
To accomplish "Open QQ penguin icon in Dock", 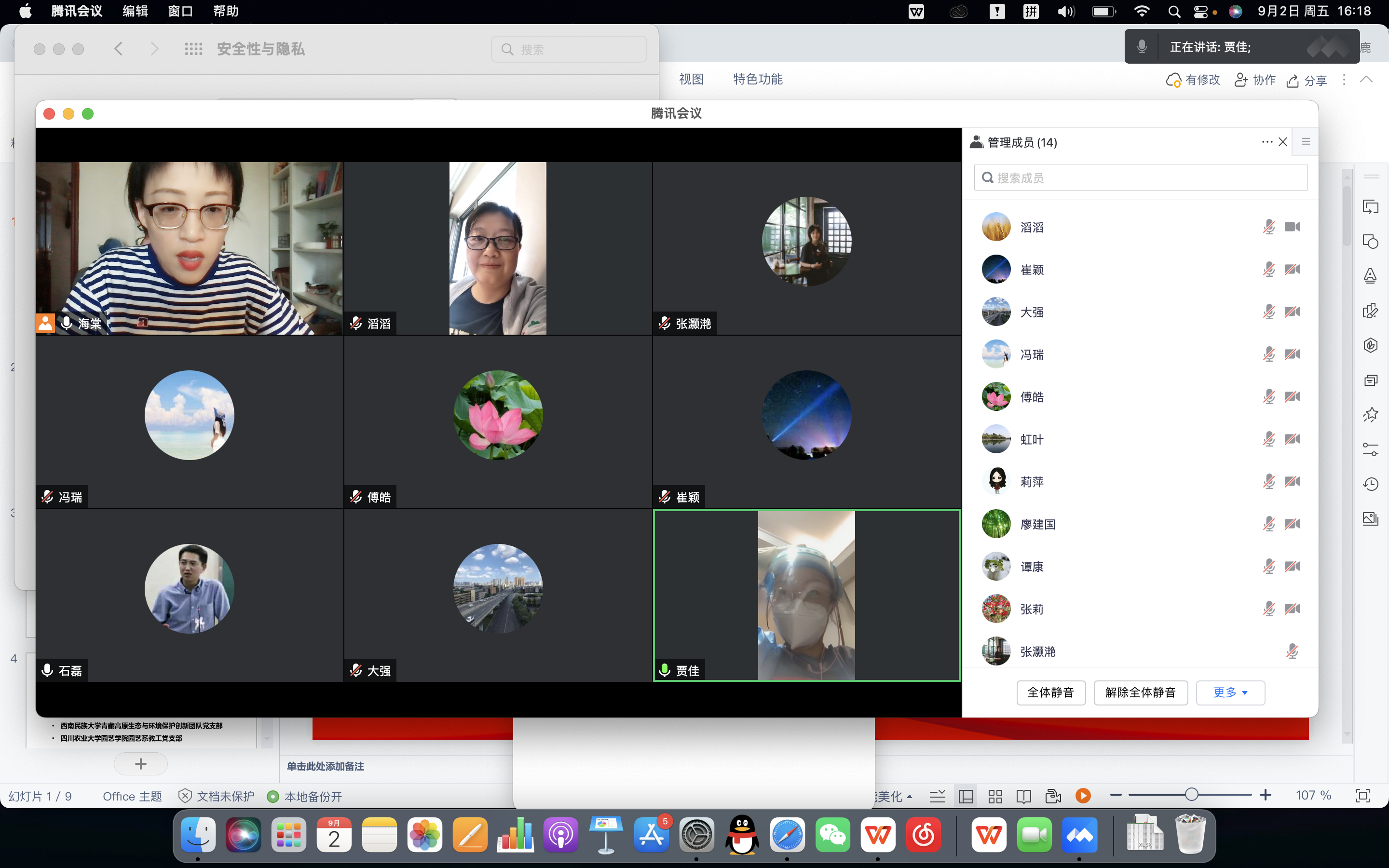I will coord(742,834).
